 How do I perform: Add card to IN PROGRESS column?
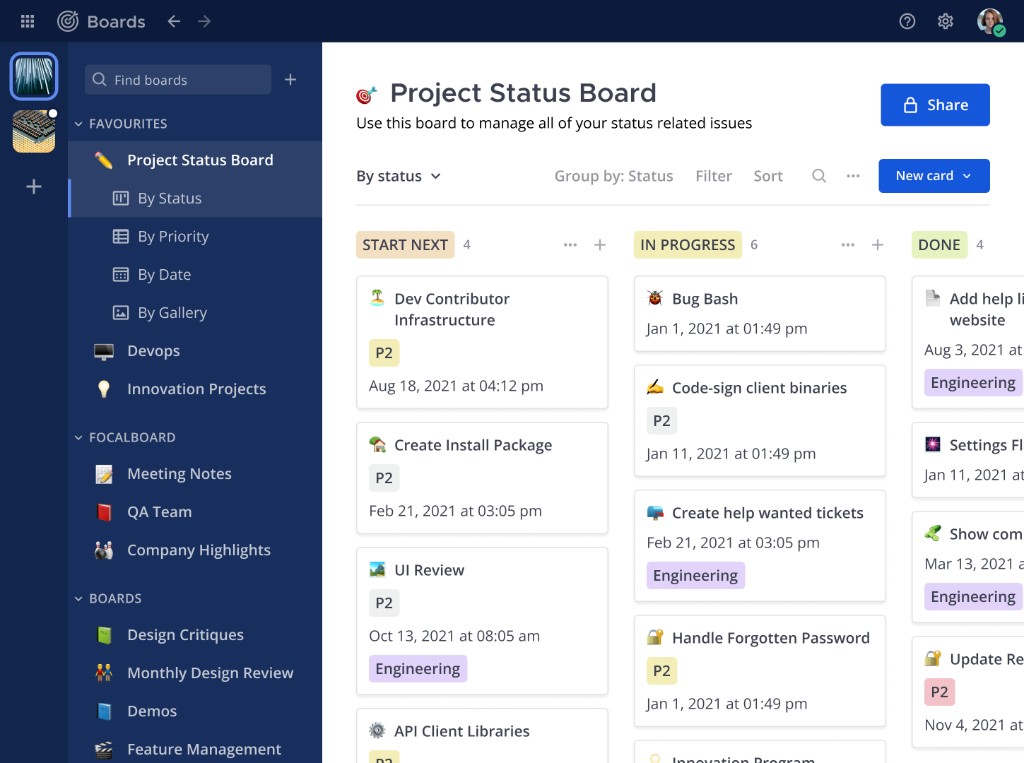click(878, 245)
